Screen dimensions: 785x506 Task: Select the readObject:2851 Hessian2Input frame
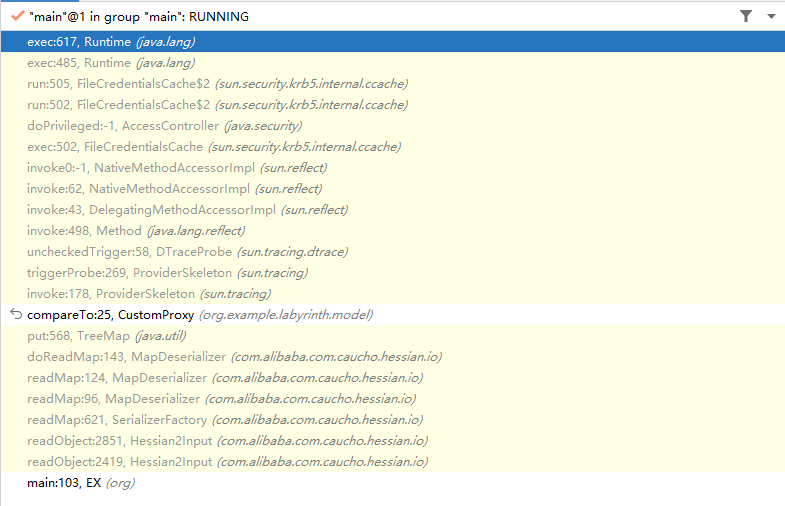227,441
